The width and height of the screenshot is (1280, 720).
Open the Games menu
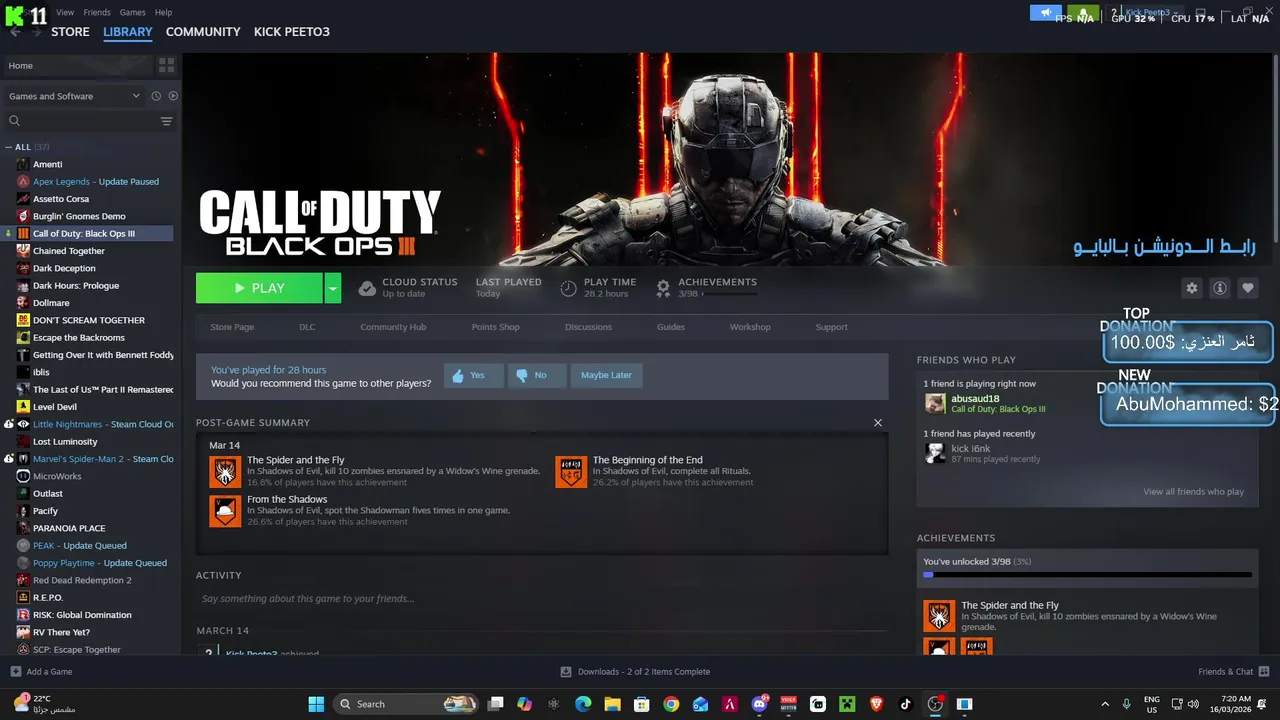pyautogui.click(x=132, y=12)
